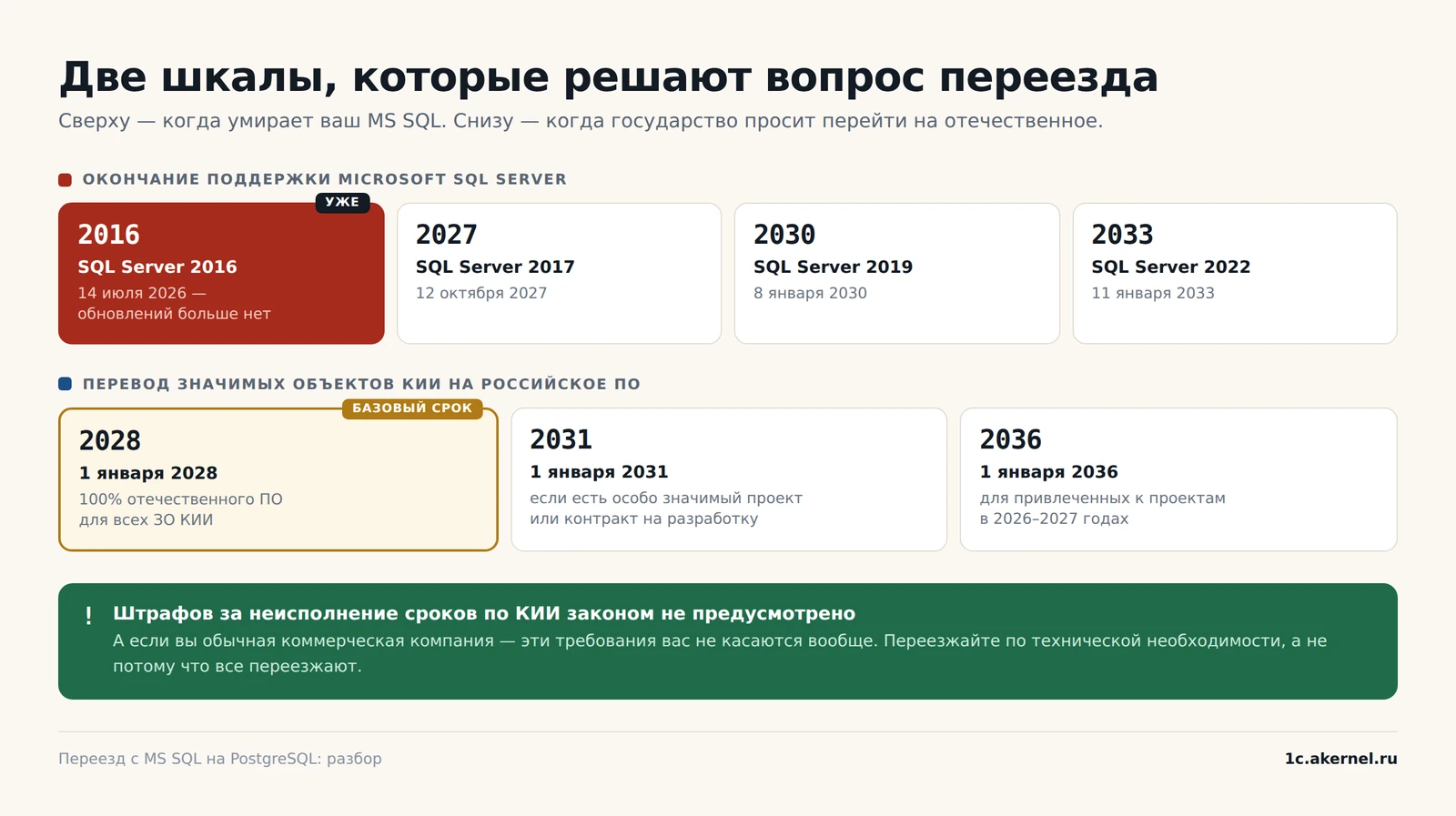Click the text если есть особо значимый проект

tap(666, 499)
